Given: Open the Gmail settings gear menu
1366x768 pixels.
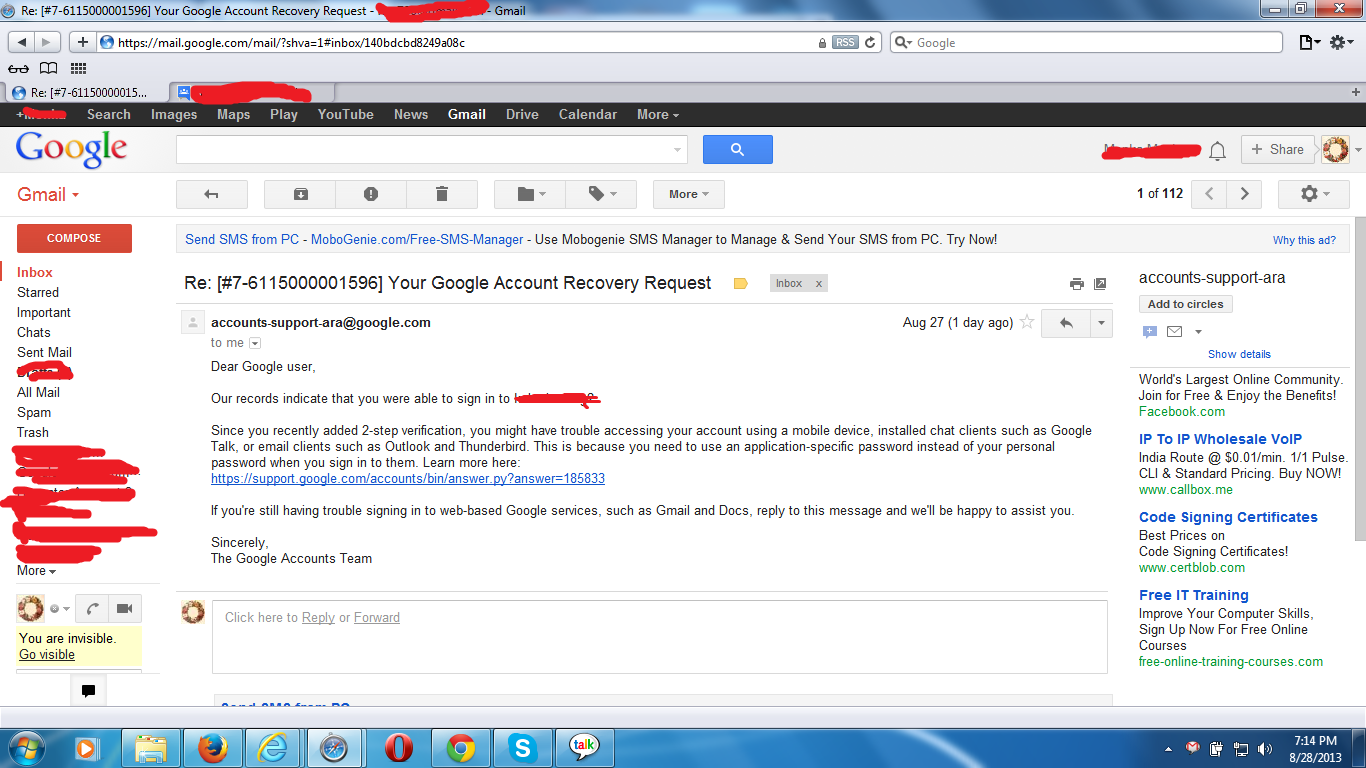Looking at the screenshot, I should (1314, 194).
